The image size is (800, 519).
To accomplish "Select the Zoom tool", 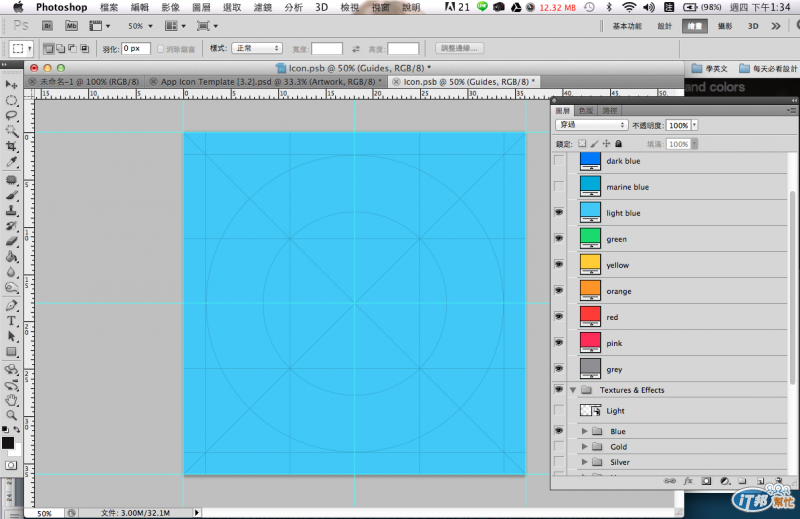I will [x=11, y=415].
